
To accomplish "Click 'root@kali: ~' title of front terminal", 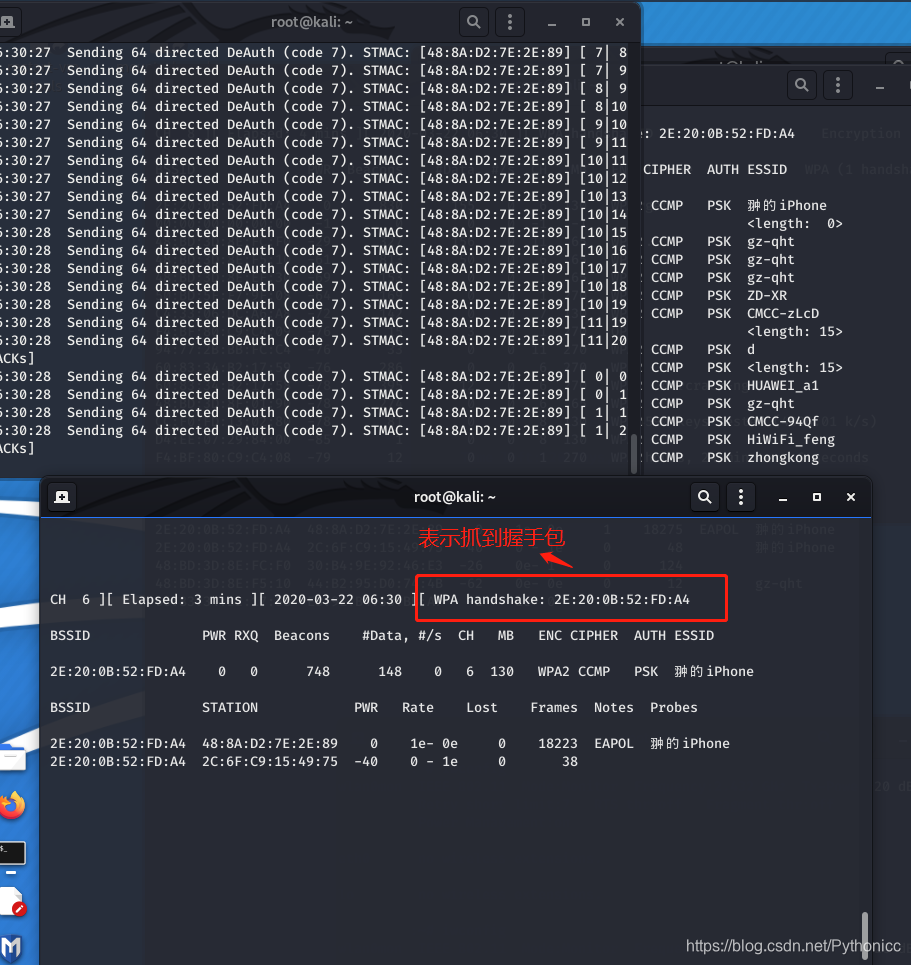I will 454,497.
